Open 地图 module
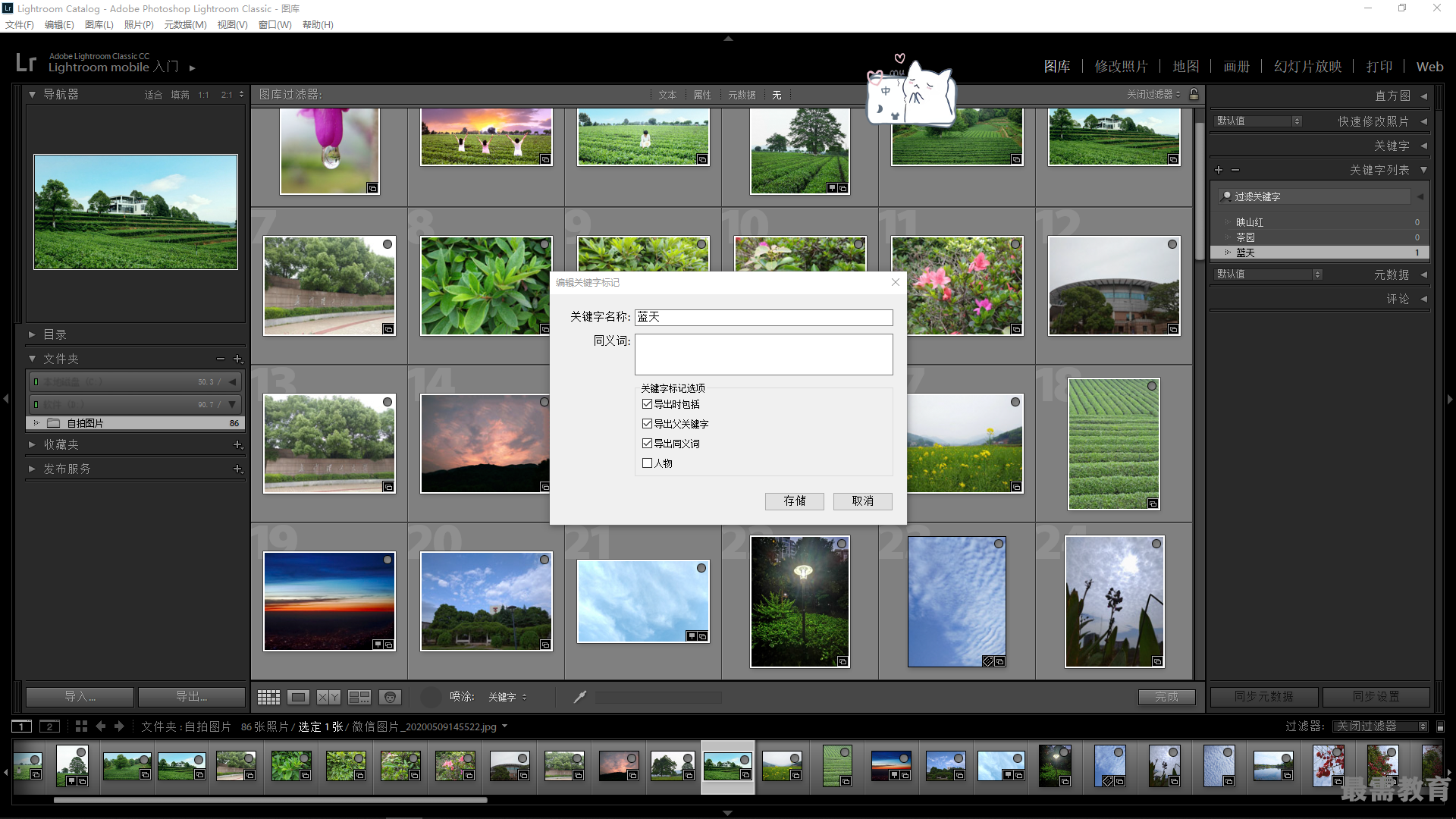 [x=1186, y=67]
